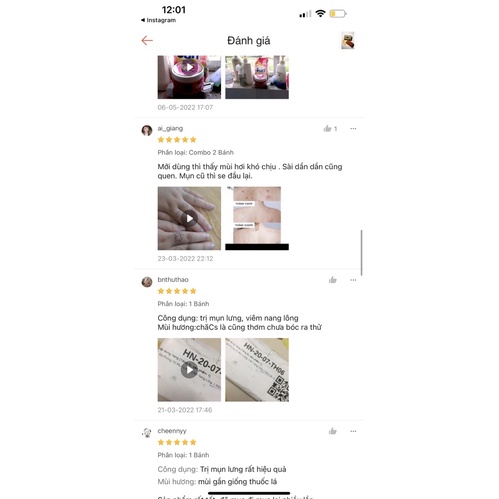499x499 pixels.
Task: Tap the username cheennyy
Action: coord(172,431)
